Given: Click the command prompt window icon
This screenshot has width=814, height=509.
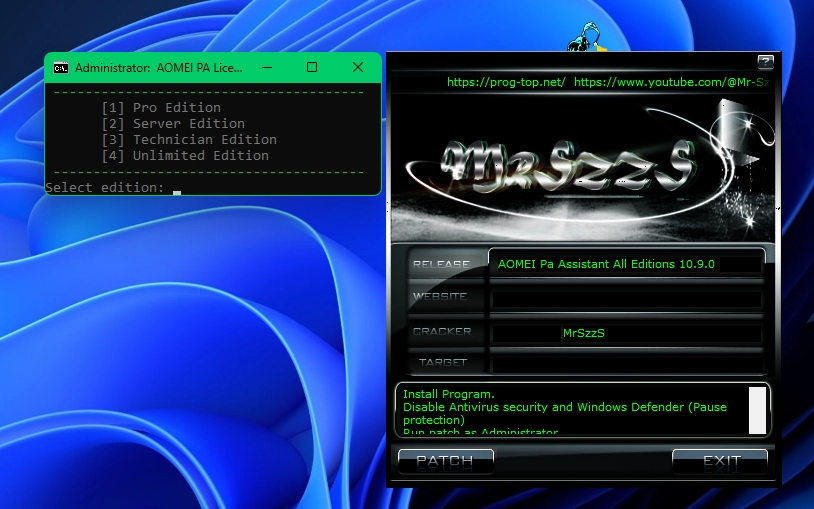Looking at the screenshot, I should pyautogui.click(x=61, y=68).
